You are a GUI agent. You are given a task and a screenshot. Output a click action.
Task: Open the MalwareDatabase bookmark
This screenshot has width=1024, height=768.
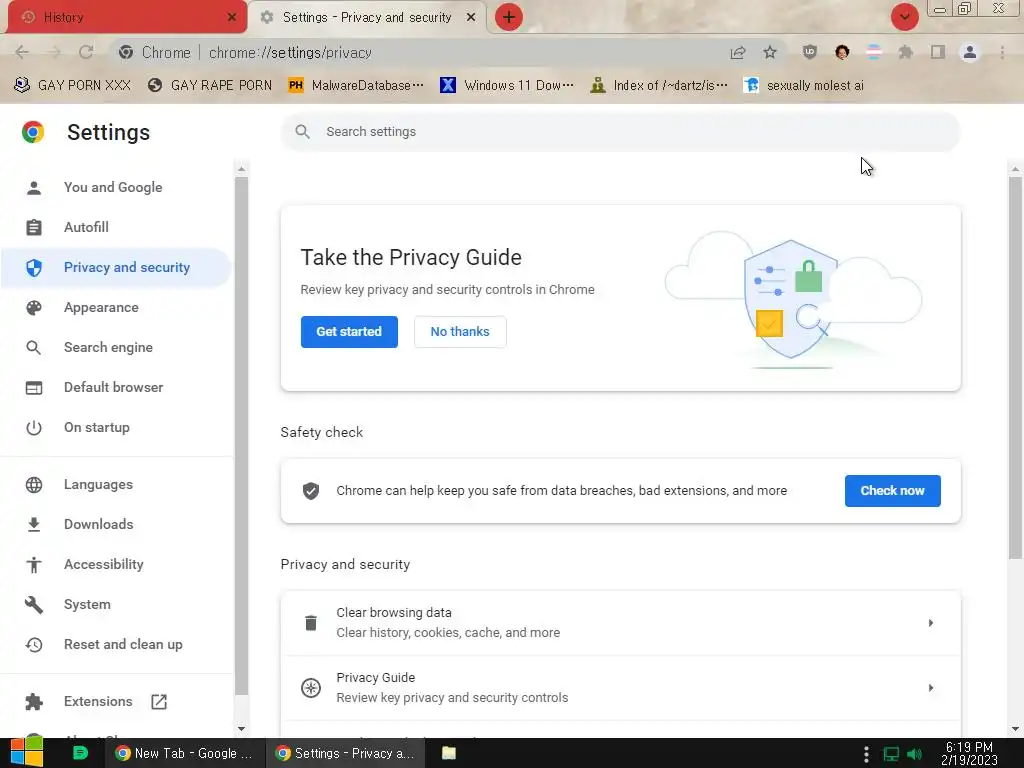356,86
